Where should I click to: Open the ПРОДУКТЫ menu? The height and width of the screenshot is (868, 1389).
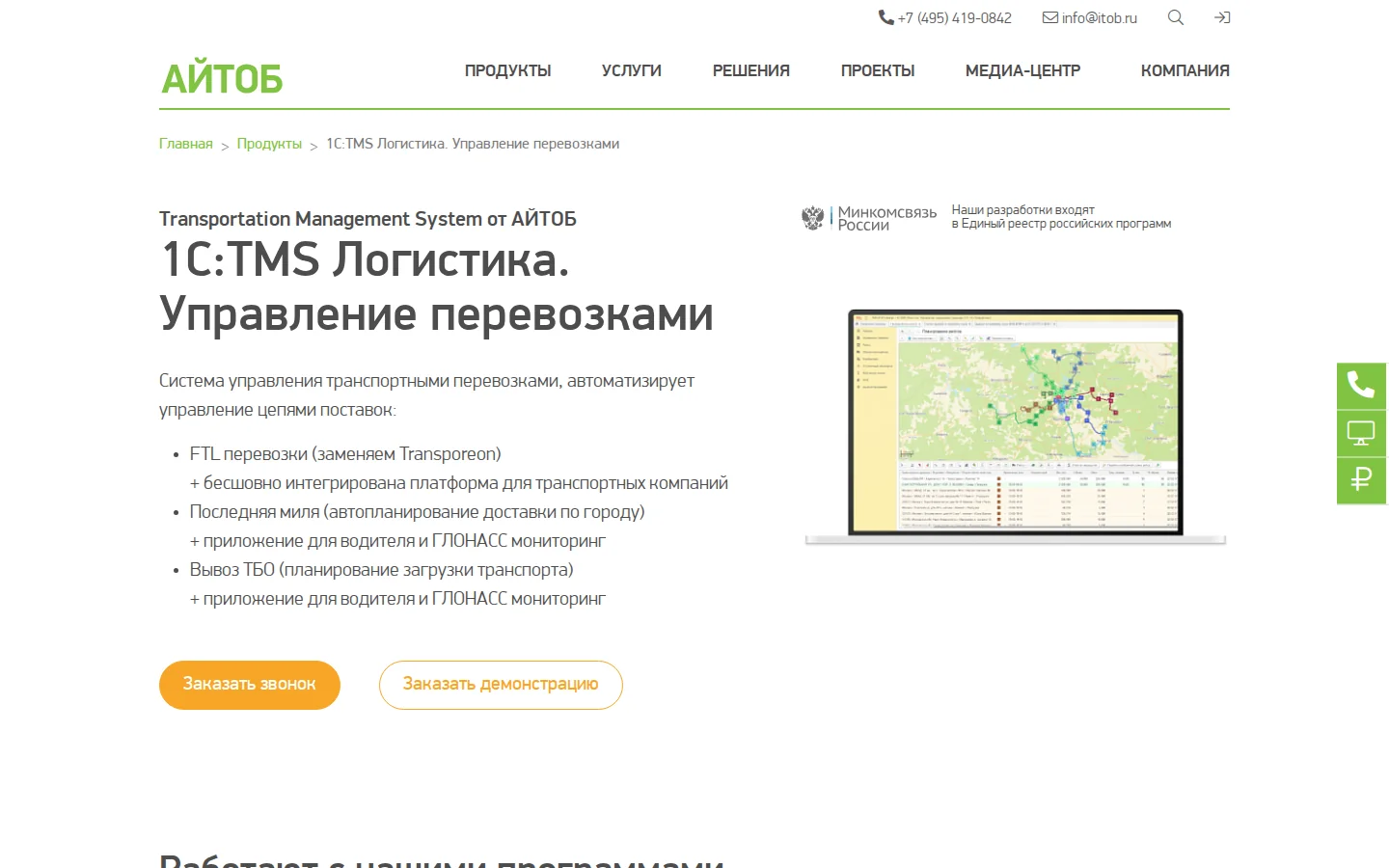point(508,70)
